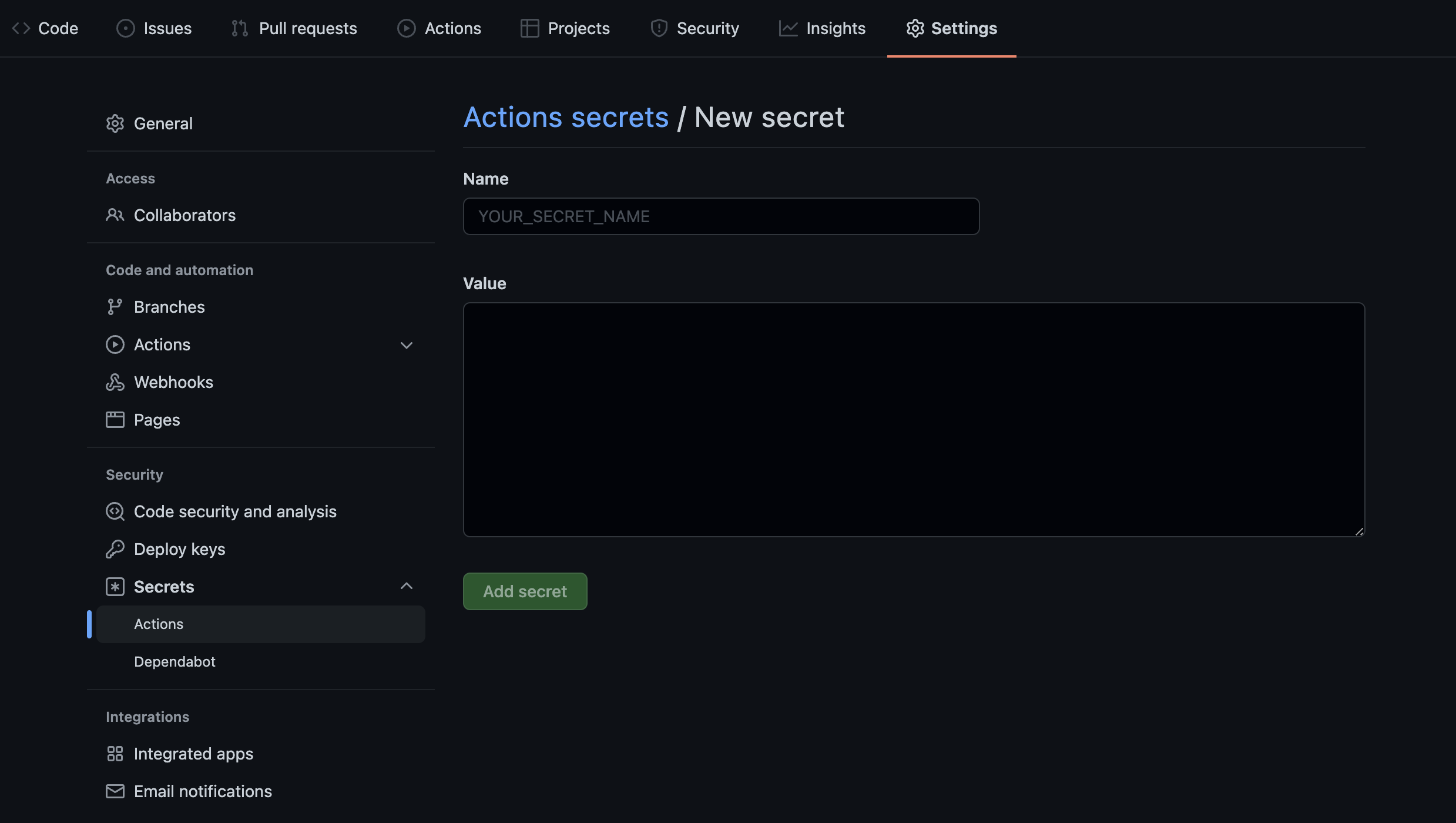
Task: Open the Pull requests tab
Action: point(294,28)
